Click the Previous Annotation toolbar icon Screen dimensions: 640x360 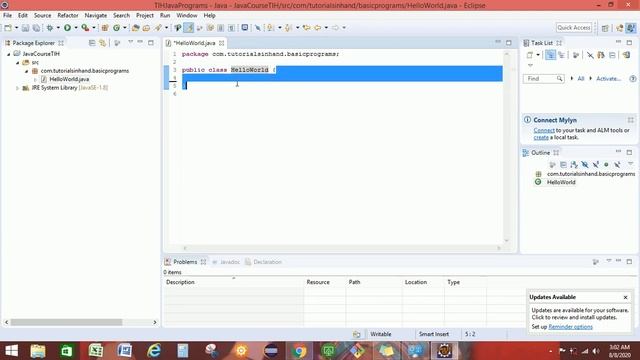(288, 28)
